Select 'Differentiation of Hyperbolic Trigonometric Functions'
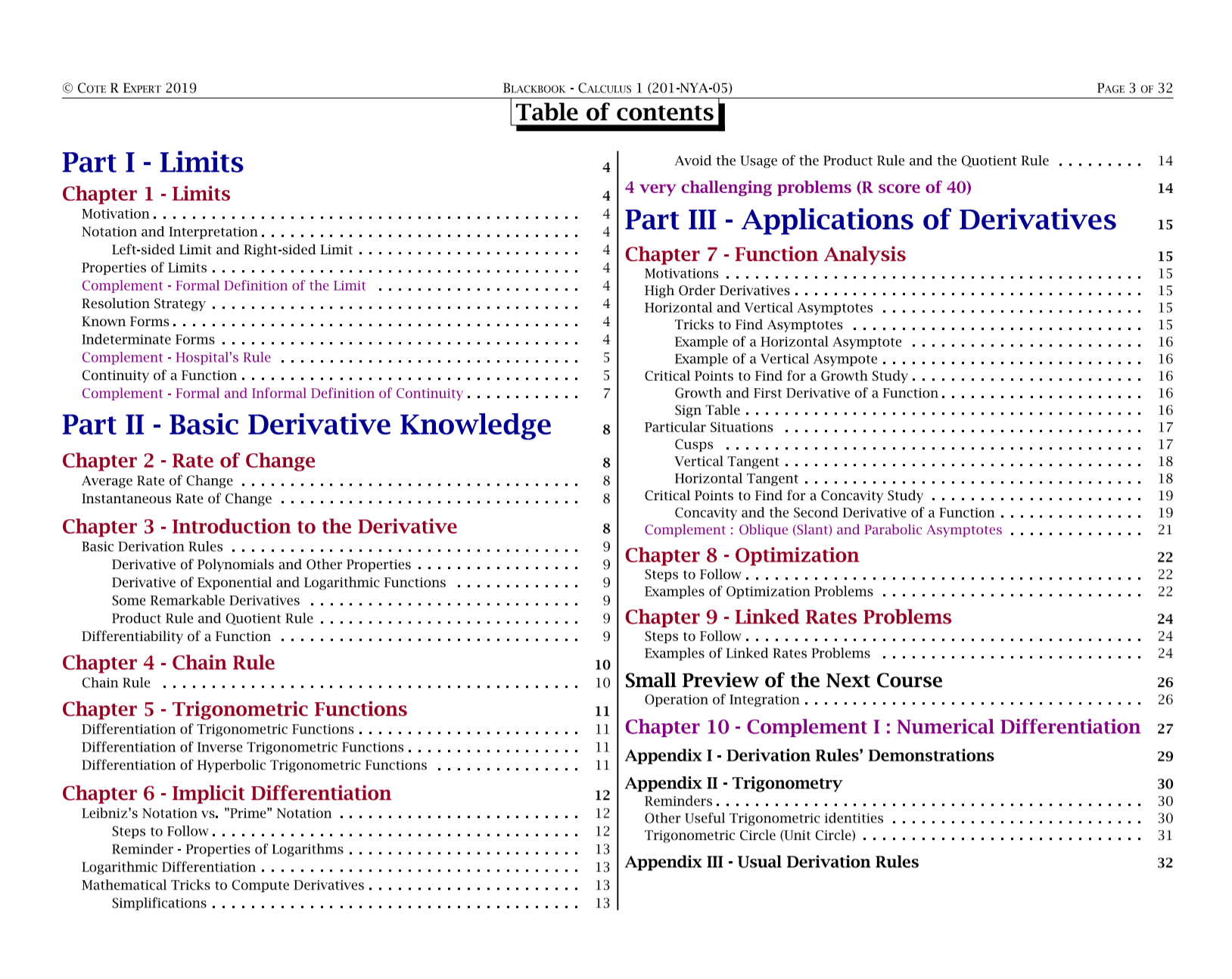 [x=254, y=766]
